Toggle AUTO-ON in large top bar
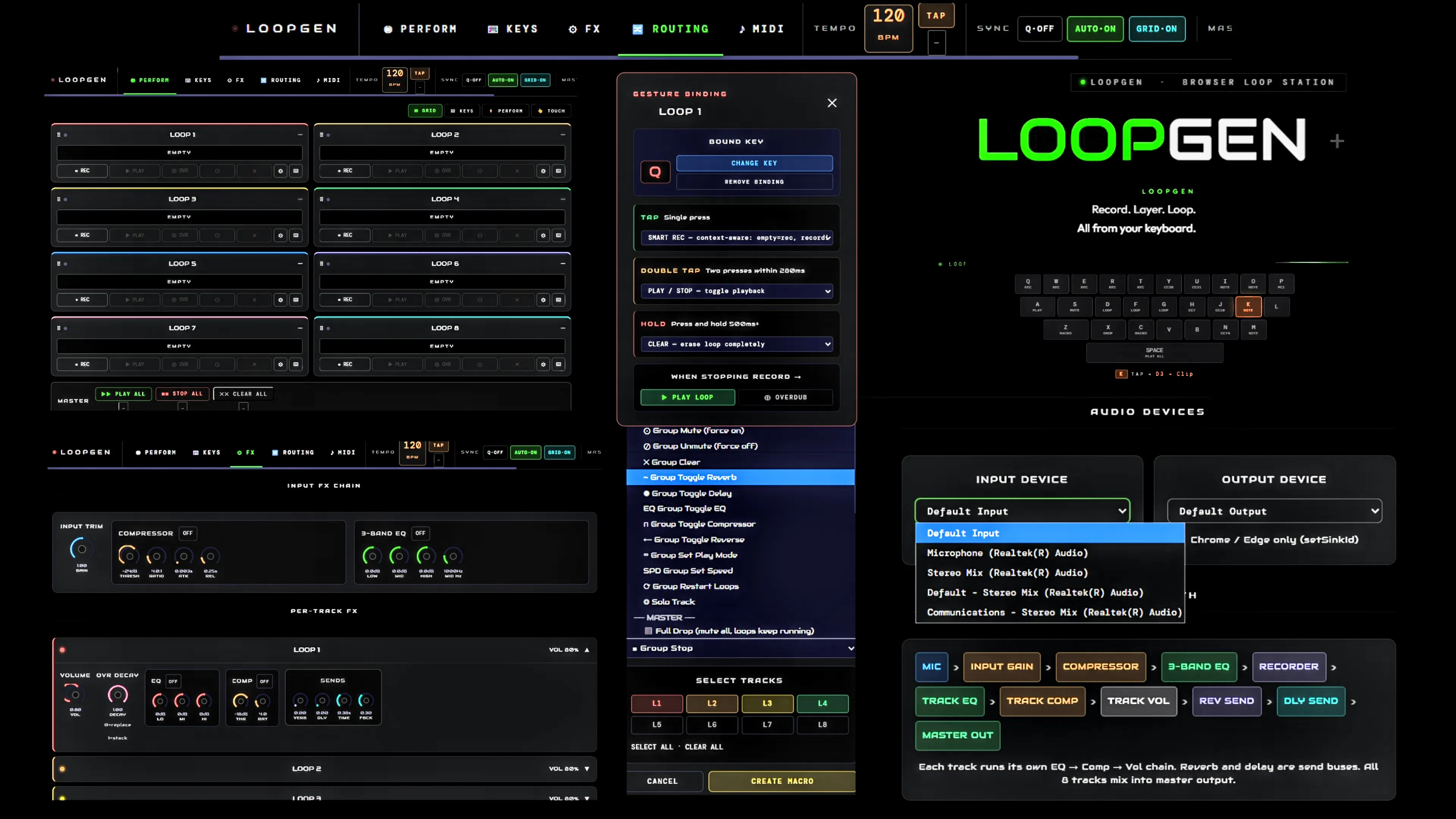The width and height of the screenshot is (1456, 819). coord(1095,29)
